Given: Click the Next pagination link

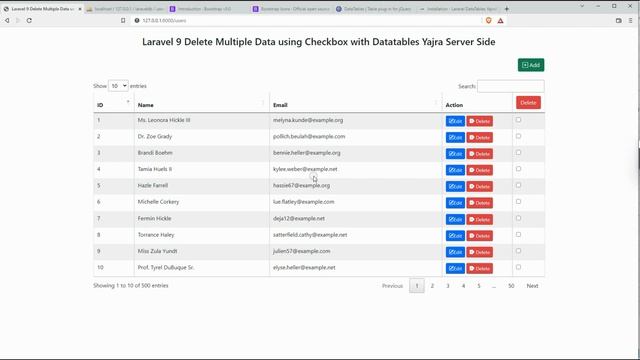Looking at the screenshot, I should [x=532, y=286].
